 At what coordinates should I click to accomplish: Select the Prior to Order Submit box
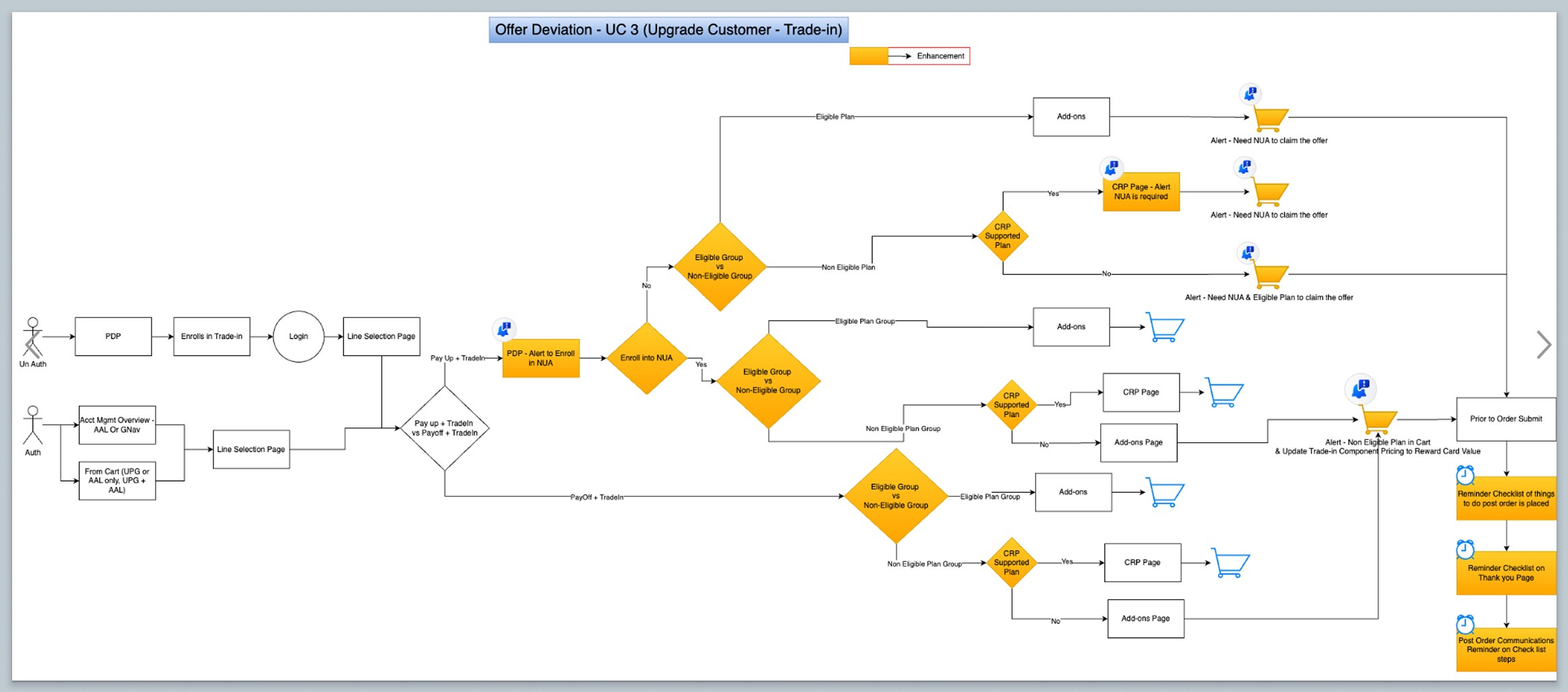(1506, 419)
